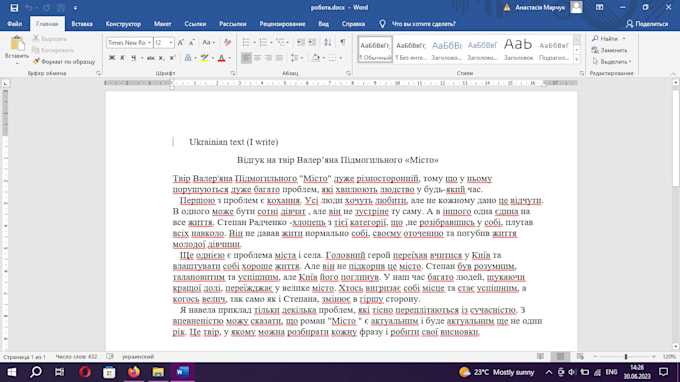The image size is (680, 382).
Task: Click the Заменить replace button
Action: pyautogui.click(x=610, y=50)
